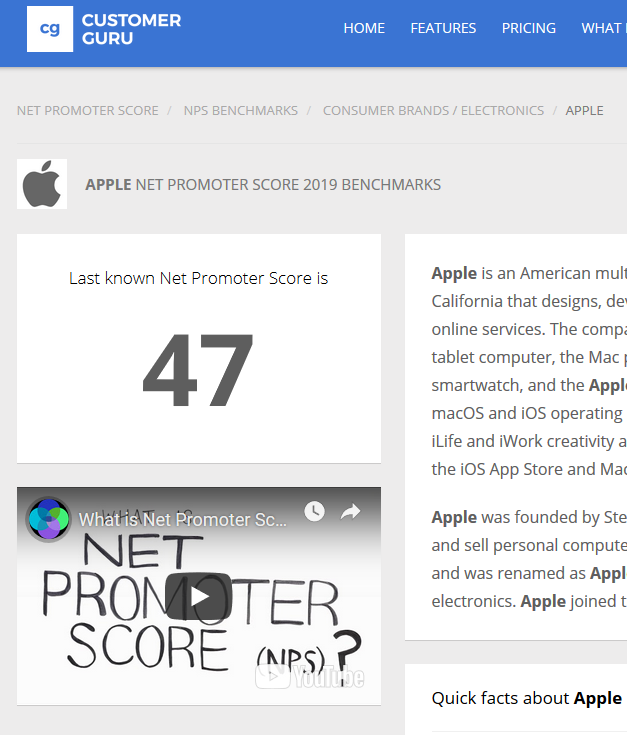Image resolution: width=627 pixels, height=735 pixels.
Task: Click the cg logo square
Action: click(50, 29)
